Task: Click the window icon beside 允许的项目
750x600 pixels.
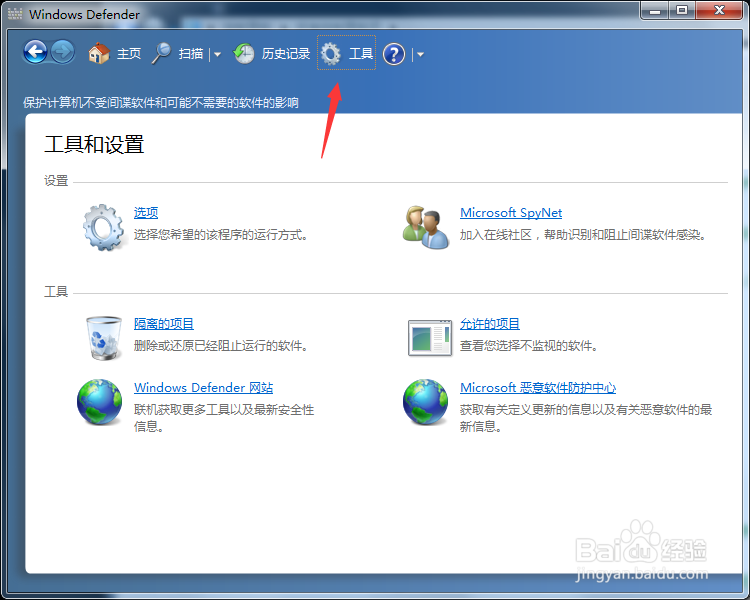Action: (430, 338)
